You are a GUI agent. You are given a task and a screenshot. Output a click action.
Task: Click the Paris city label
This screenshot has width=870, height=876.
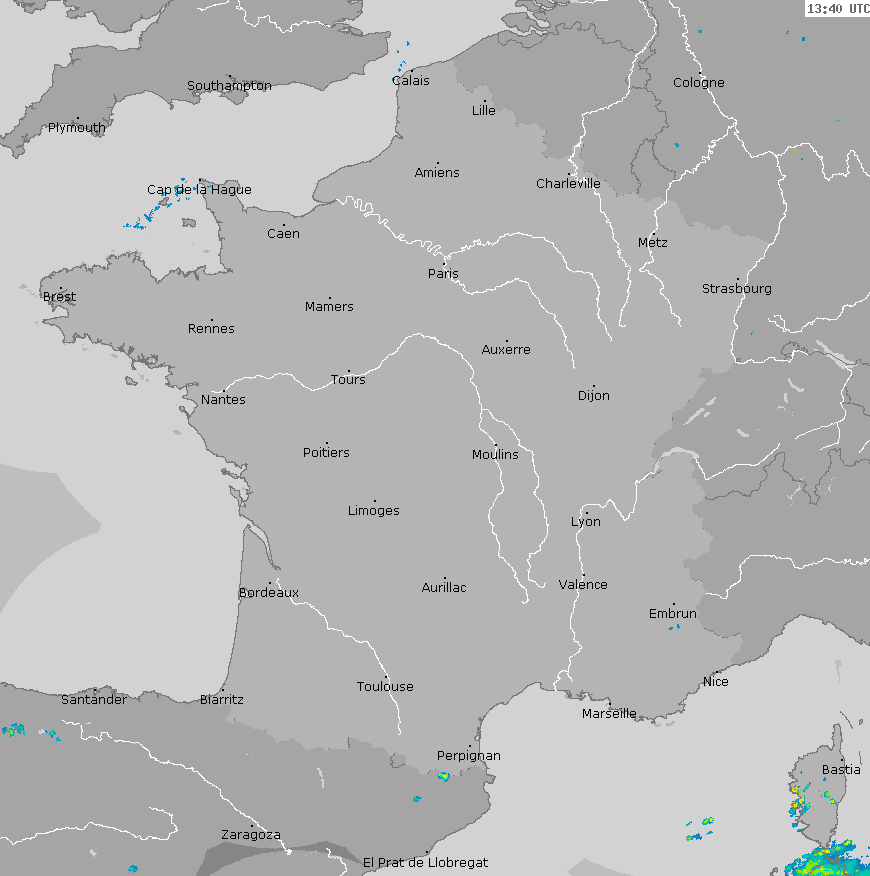443,274
